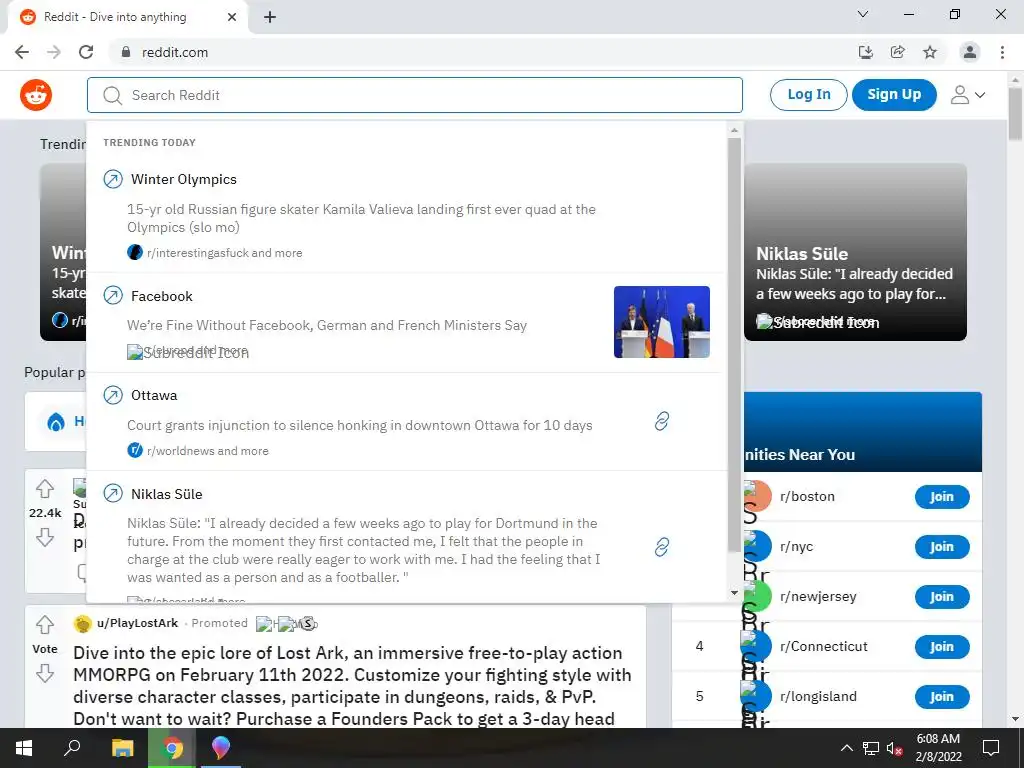Select the Reddit - Dive into anything tab
Viewport: 1024px width, 768px height.
coord(127,17)
